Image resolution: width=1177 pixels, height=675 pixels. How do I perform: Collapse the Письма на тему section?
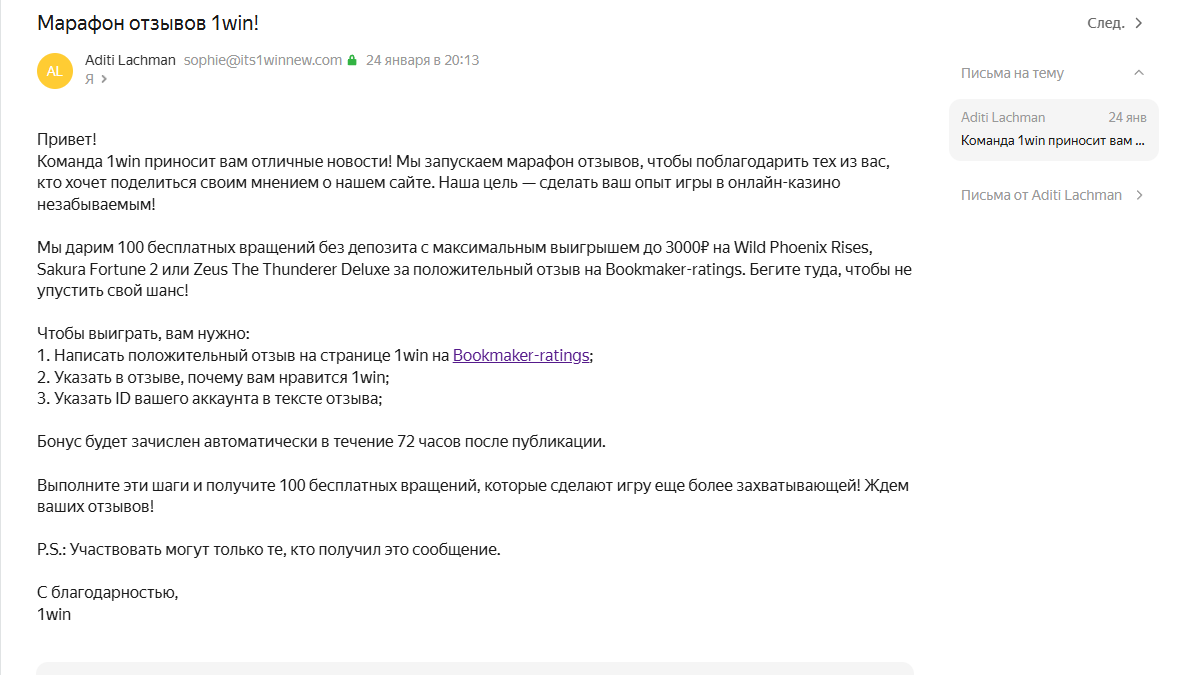pyautogui.click(x=1138, y=73)
